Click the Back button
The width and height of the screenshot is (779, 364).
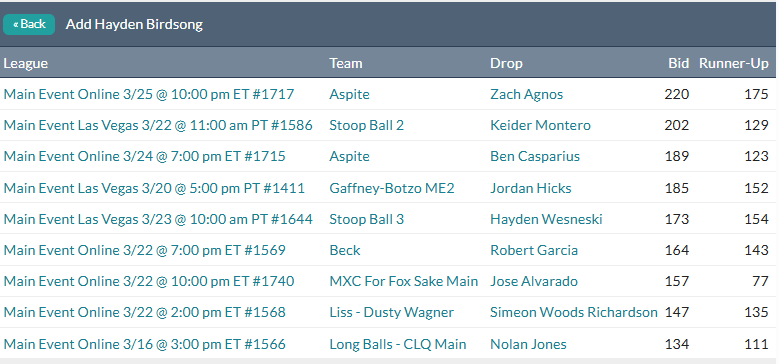(29, 24)
